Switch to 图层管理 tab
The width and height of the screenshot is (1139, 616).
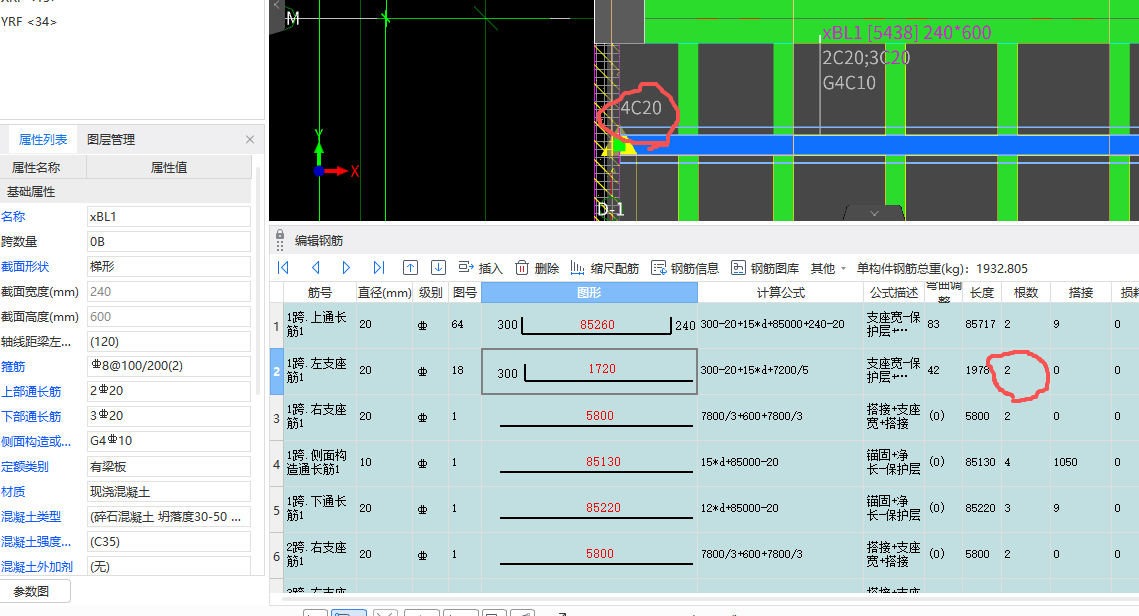[111, 139]
